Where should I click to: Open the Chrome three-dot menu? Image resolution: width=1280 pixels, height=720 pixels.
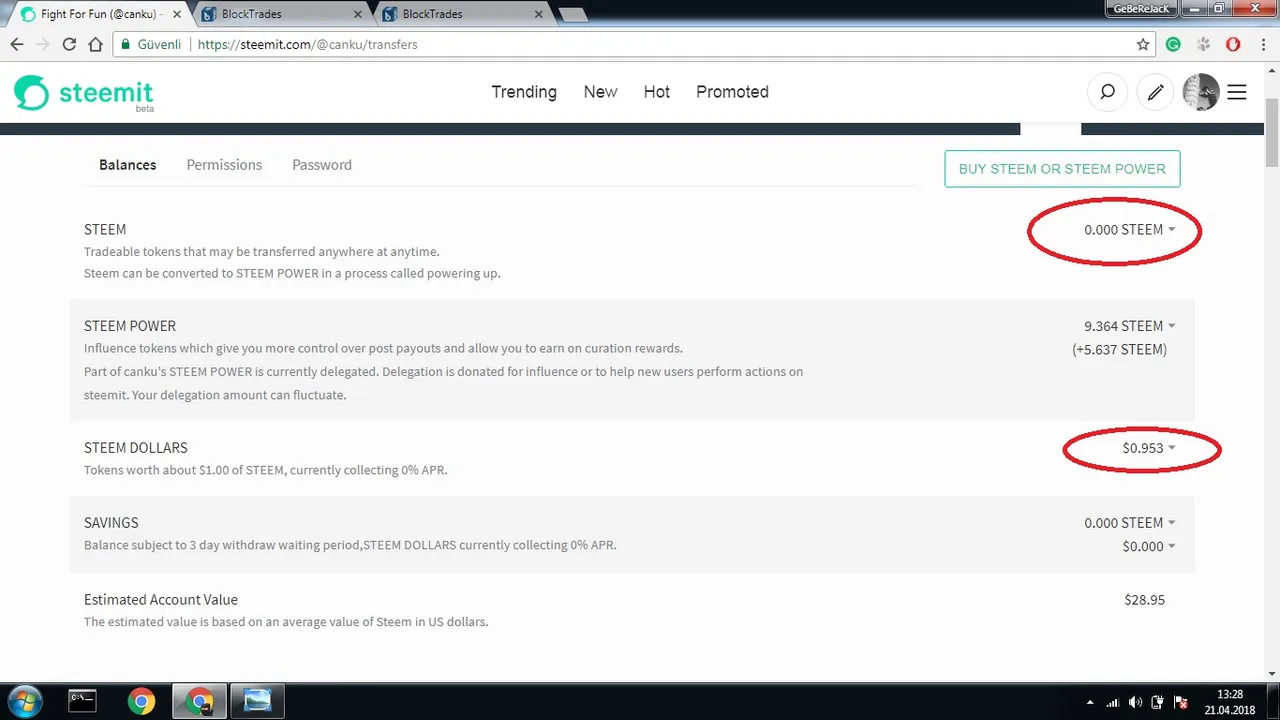(x=1262, y=45)
